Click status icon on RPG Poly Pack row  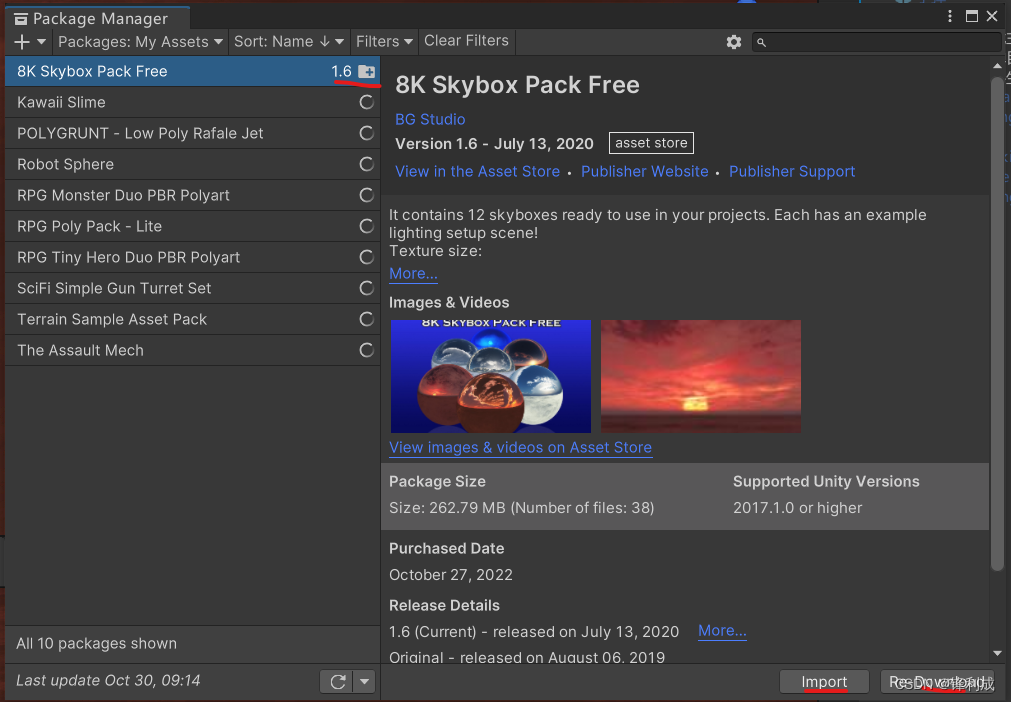coord(366,226)
